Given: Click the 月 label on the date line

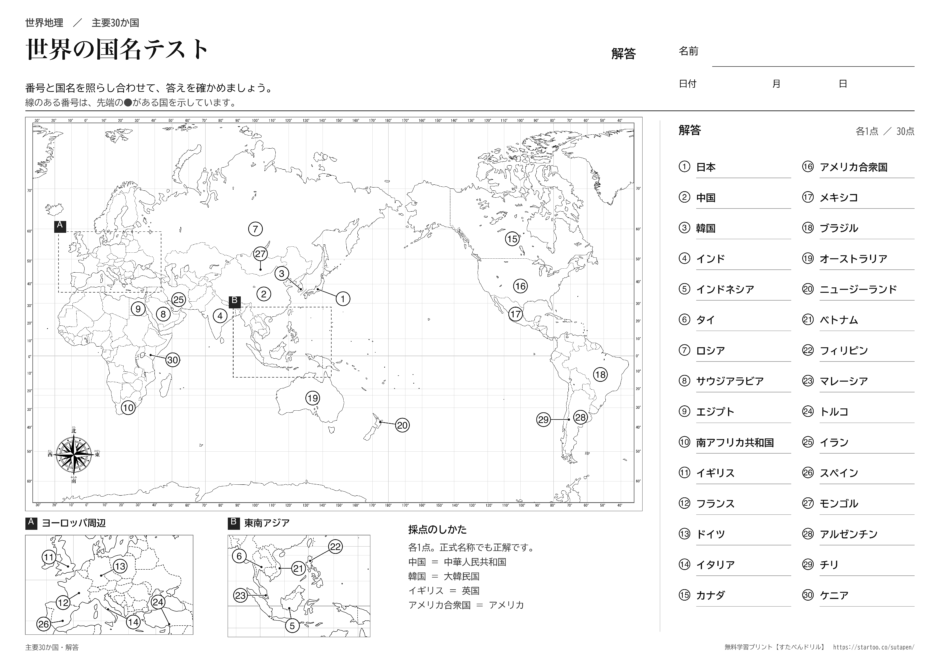Looking at the screenshot, I should coord(776,84).
